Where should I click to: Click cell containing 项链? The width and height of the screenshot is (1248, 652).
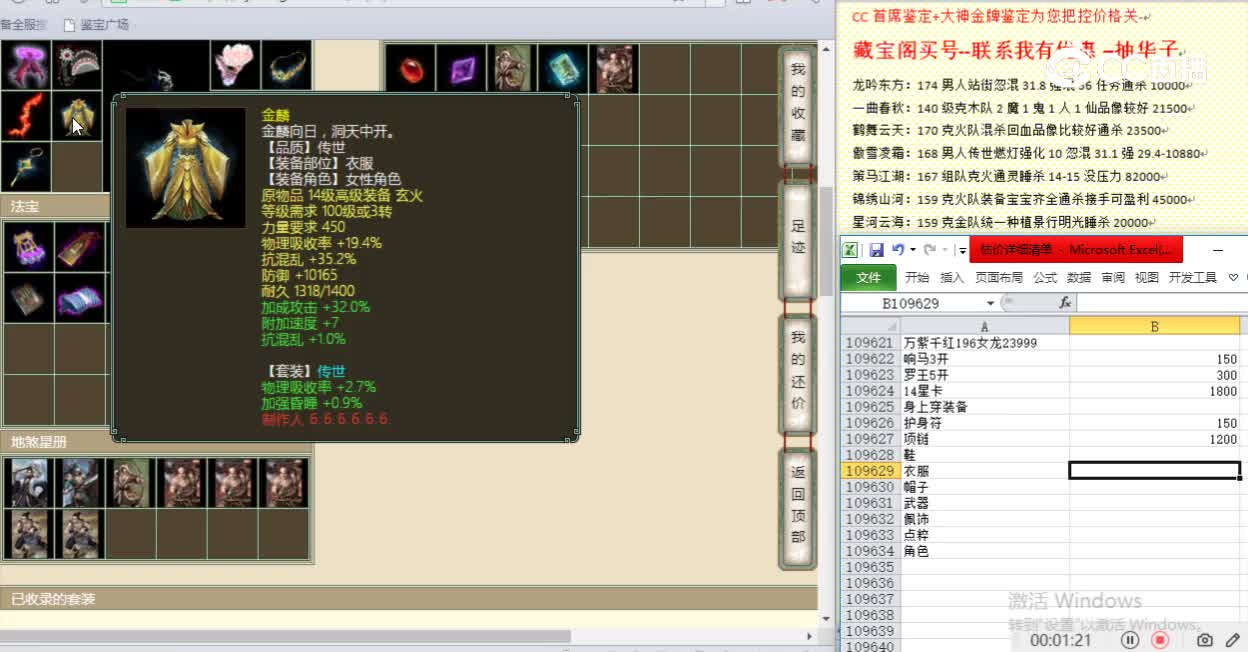click(x=985, y=439)
